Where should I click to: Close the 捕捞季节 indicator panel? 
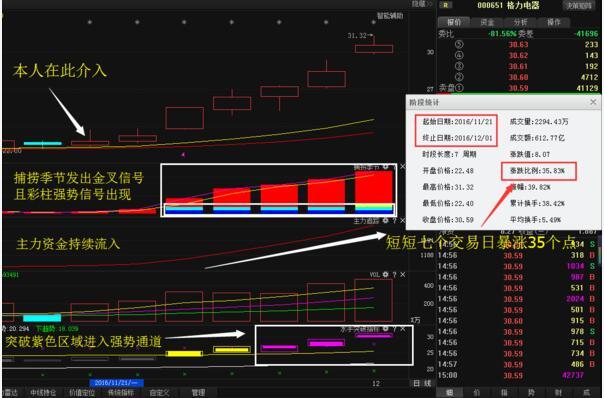tap(403, 167)
